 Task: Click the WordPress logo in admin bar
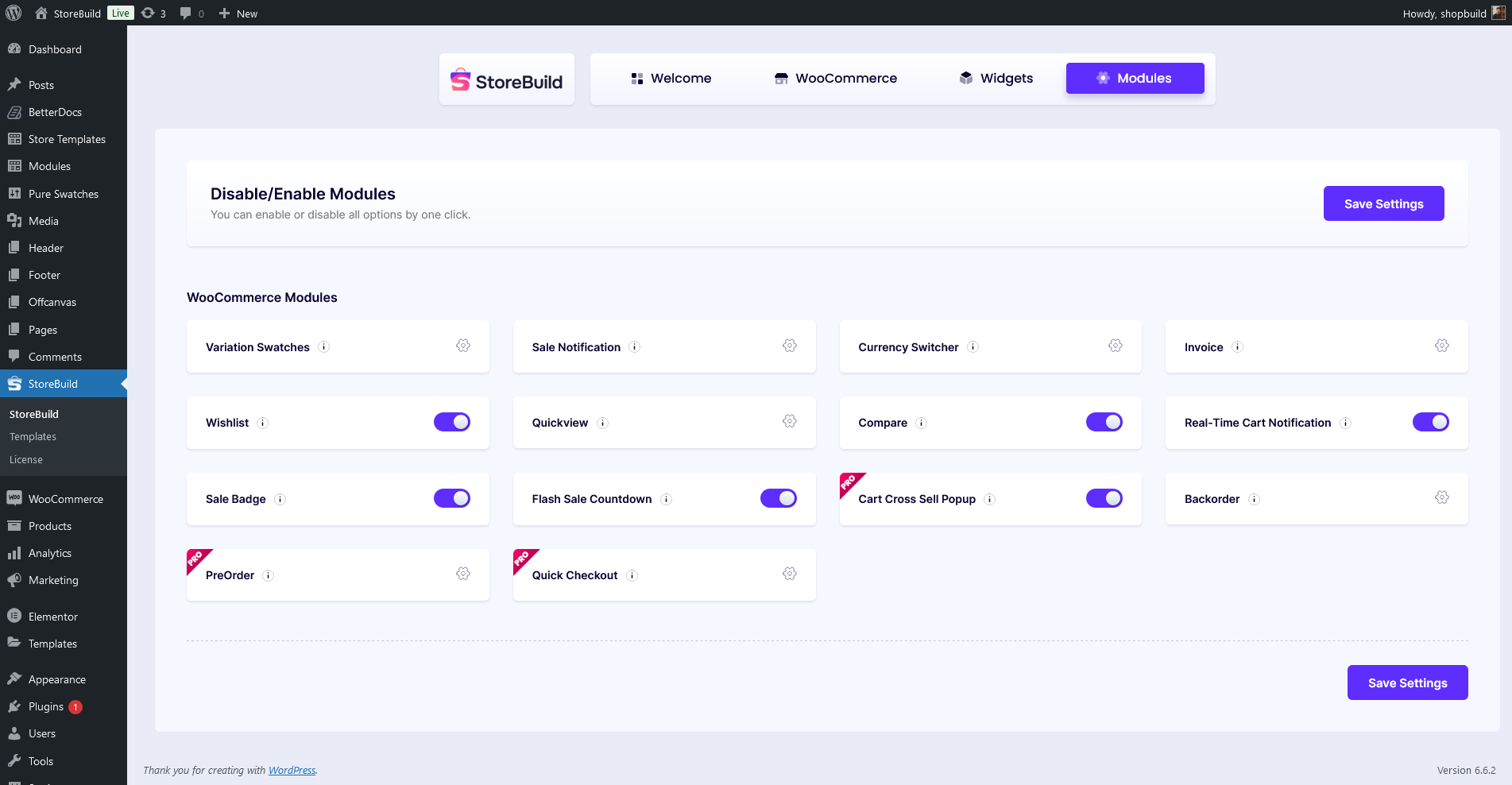tap(14, 13)
